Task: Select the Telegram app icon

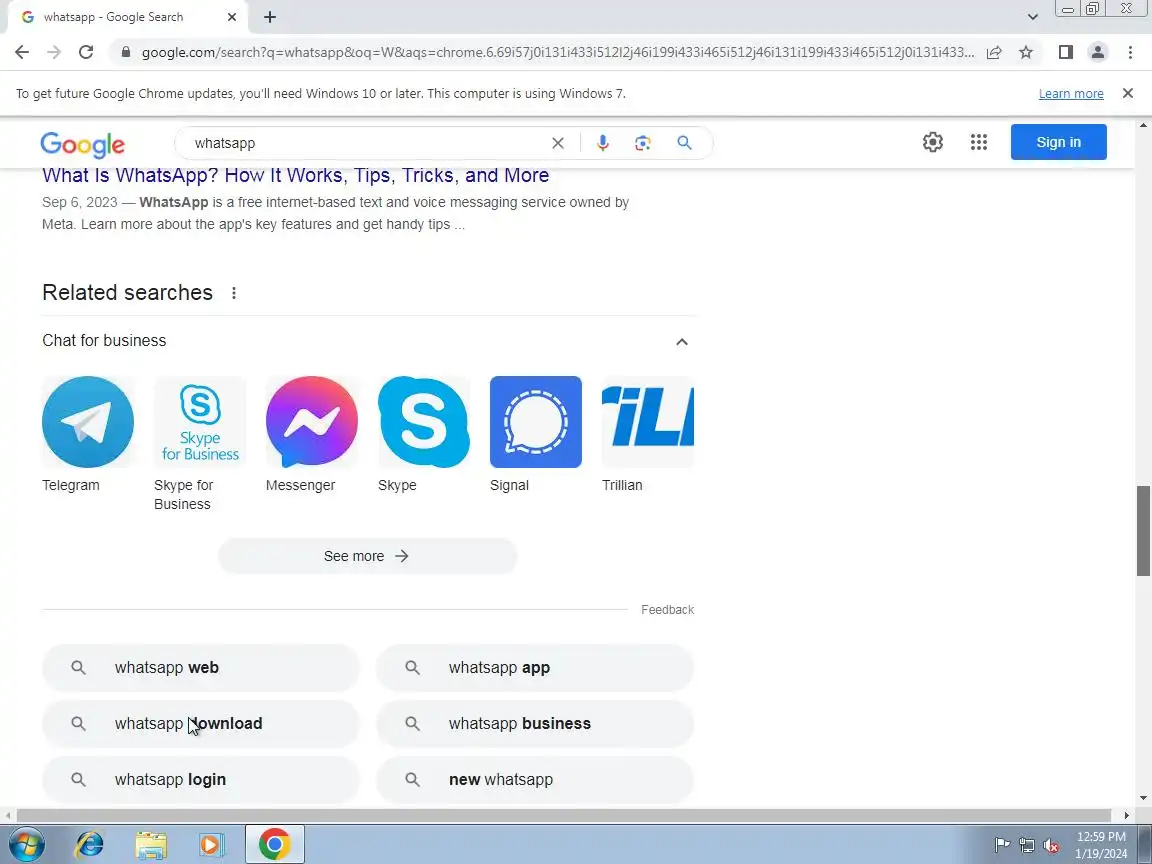Action: (x=88, y=422)
